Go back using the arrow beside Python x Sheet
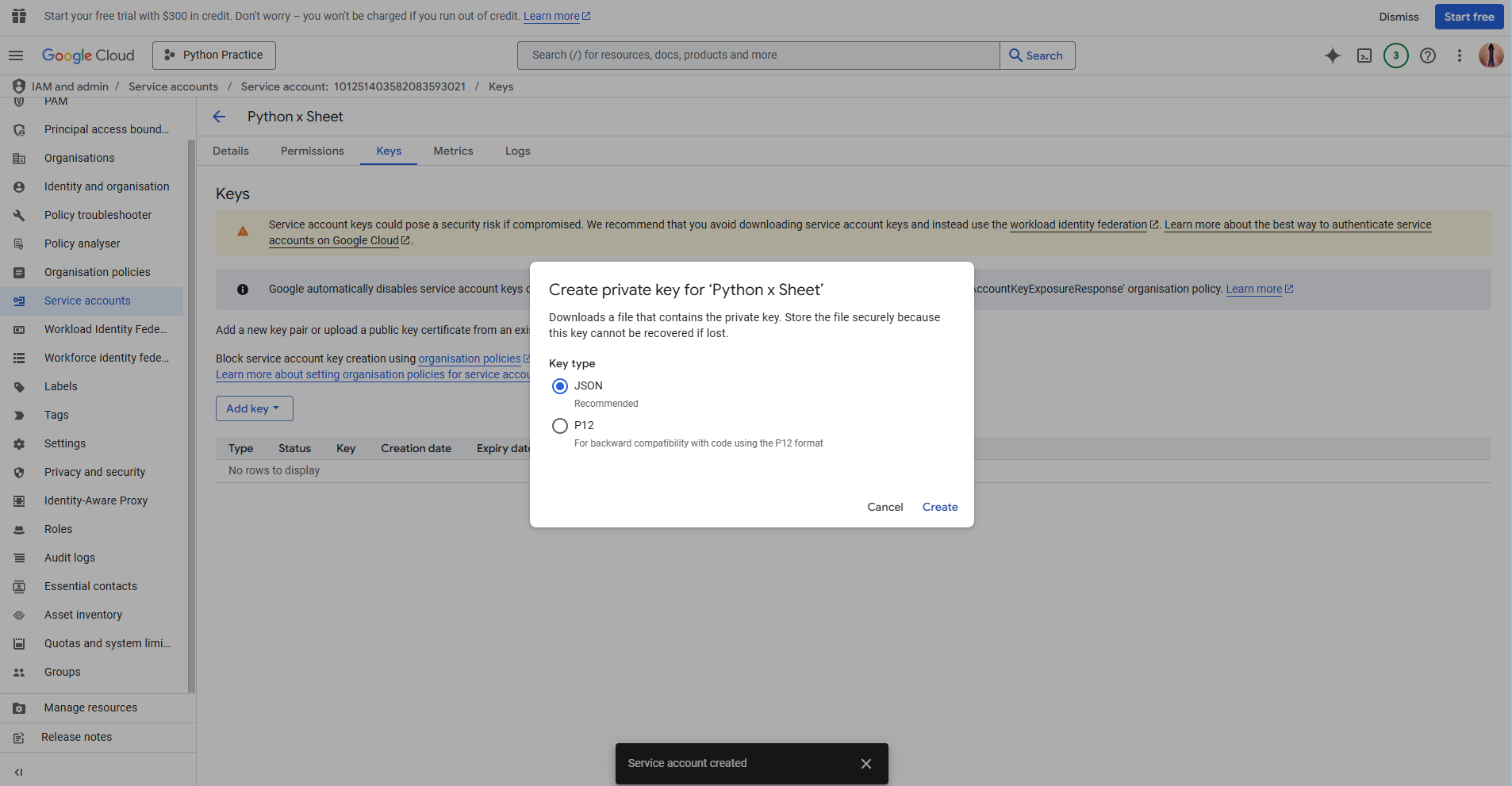 220,117
